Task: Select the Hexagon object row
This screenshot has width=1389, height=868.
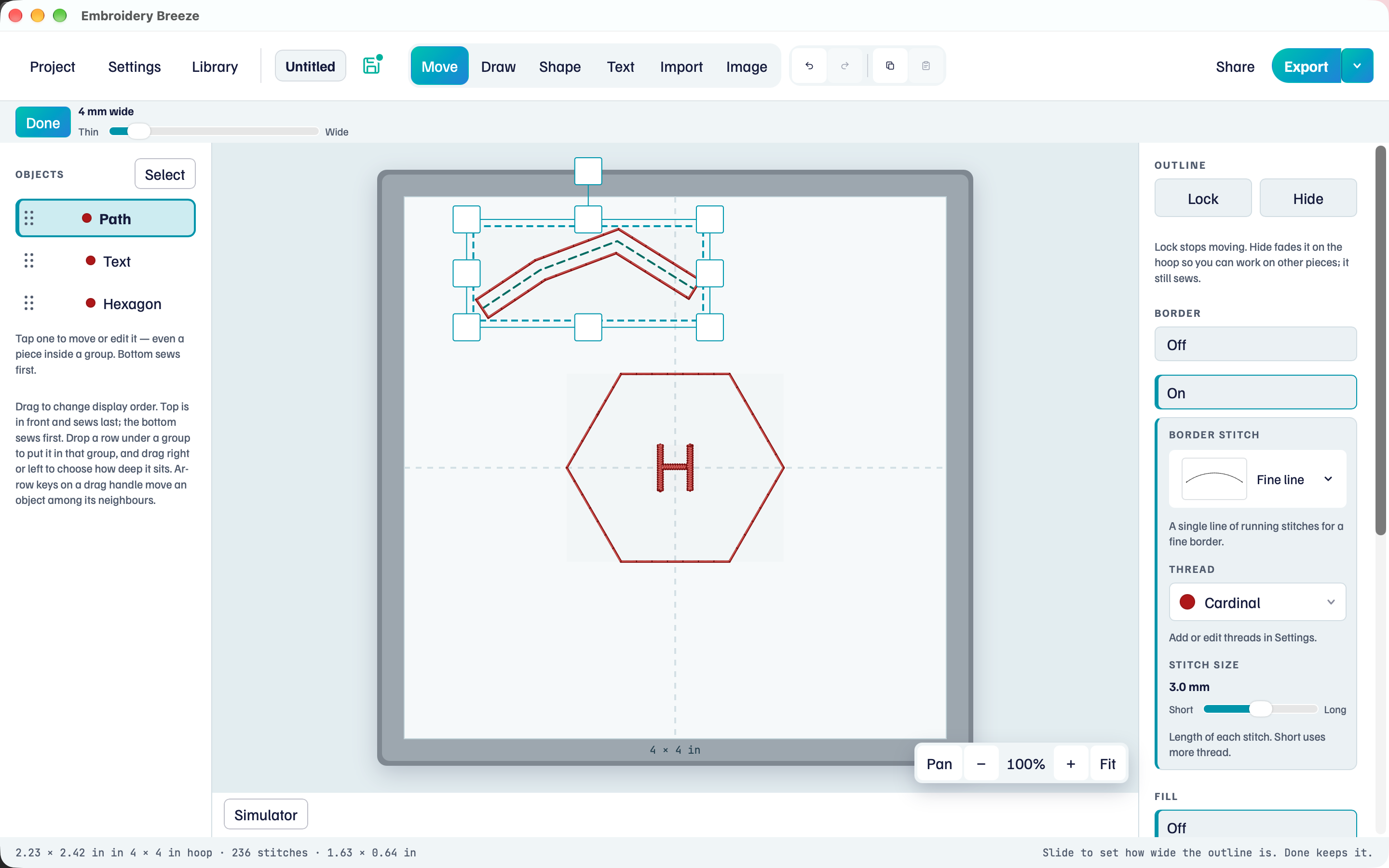Action: pyautogui.click(x=106, y=303)
